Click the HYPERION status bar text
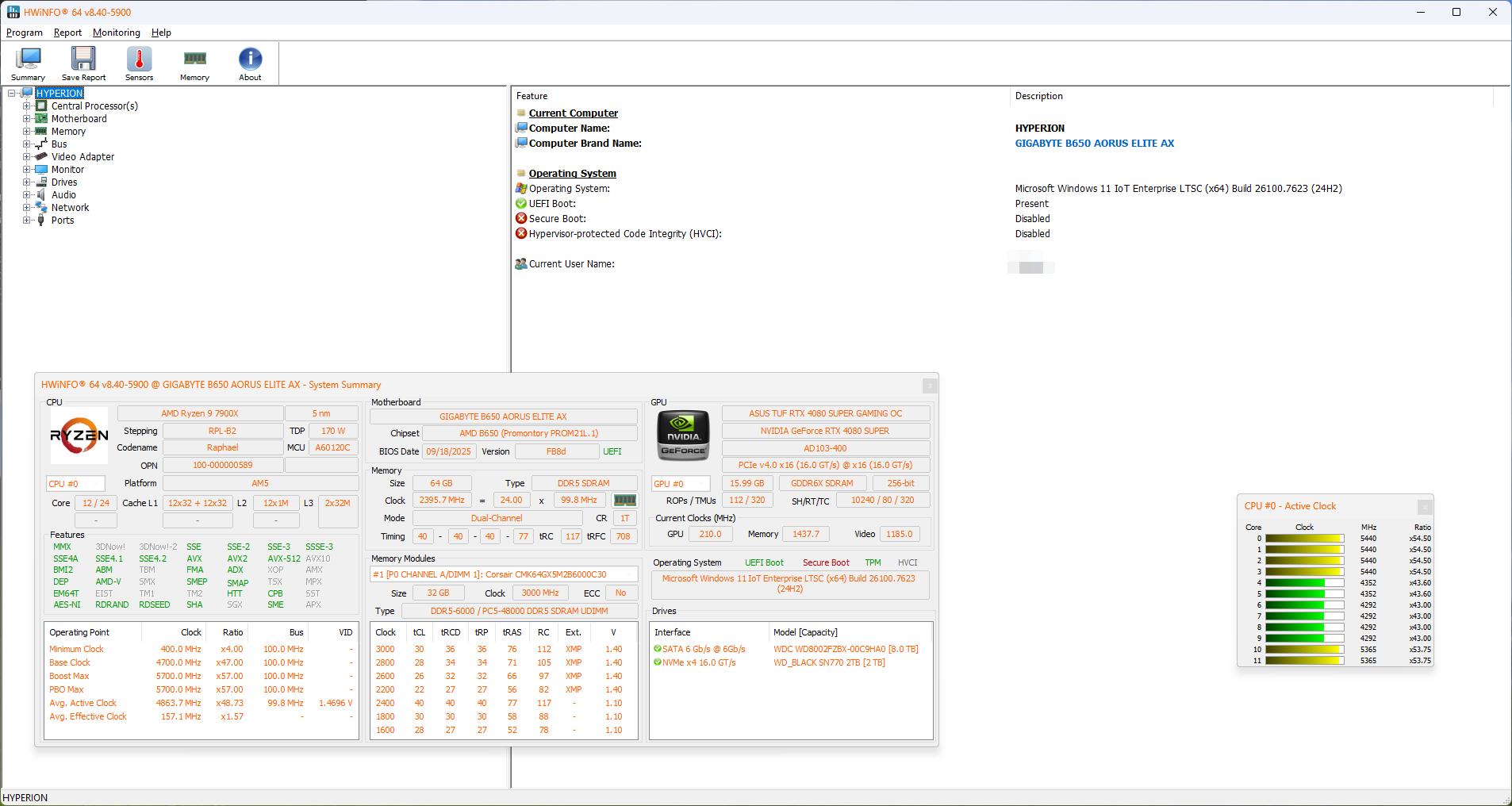The image size is (1512, 806). click(25, 798)
